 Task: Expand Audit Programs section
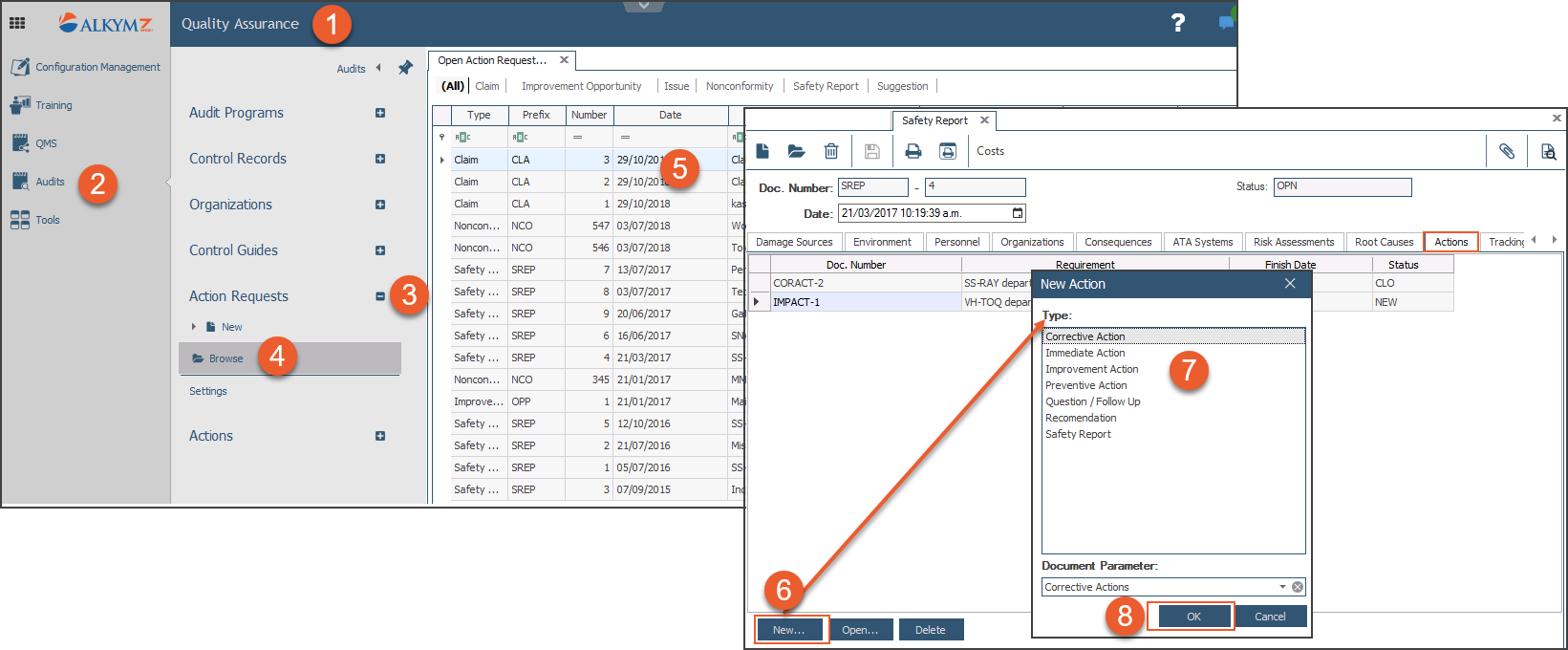380,113
